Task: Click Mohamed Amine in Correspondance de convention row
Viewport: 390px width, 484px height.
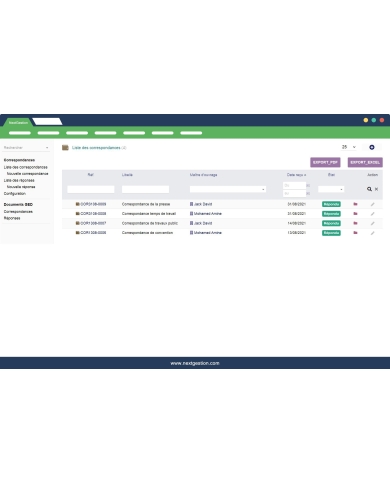Action: pos(208,233)
